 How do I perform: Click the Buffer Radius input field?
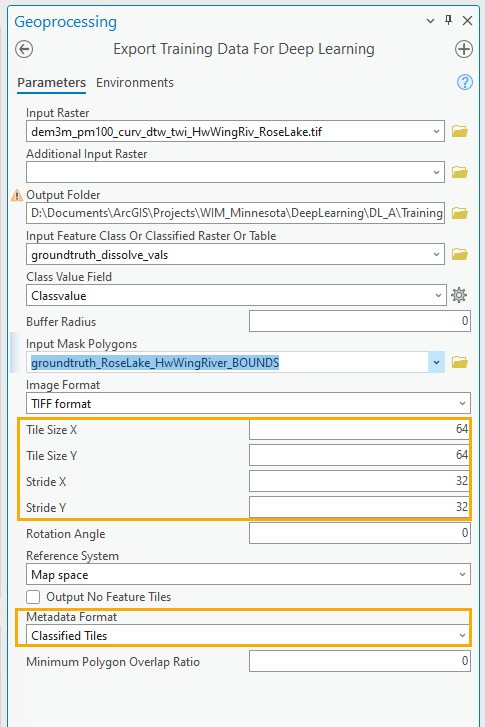[x=360, y=321]
